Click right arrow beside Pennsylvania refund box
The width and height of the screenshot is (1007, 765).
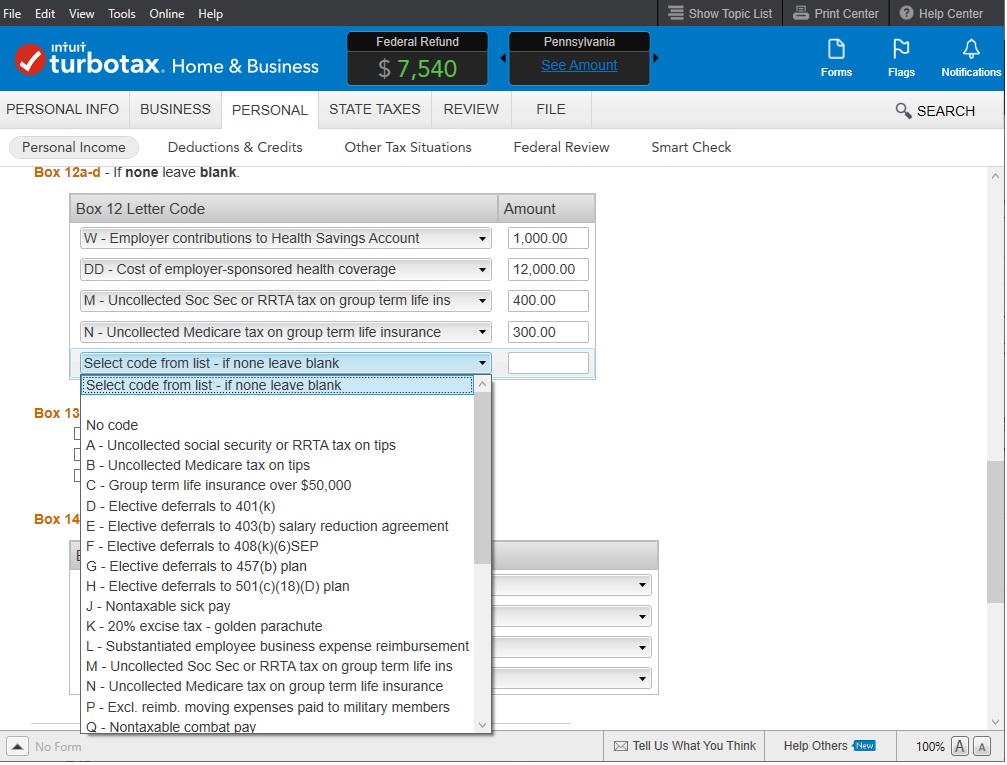coord(656,58)
